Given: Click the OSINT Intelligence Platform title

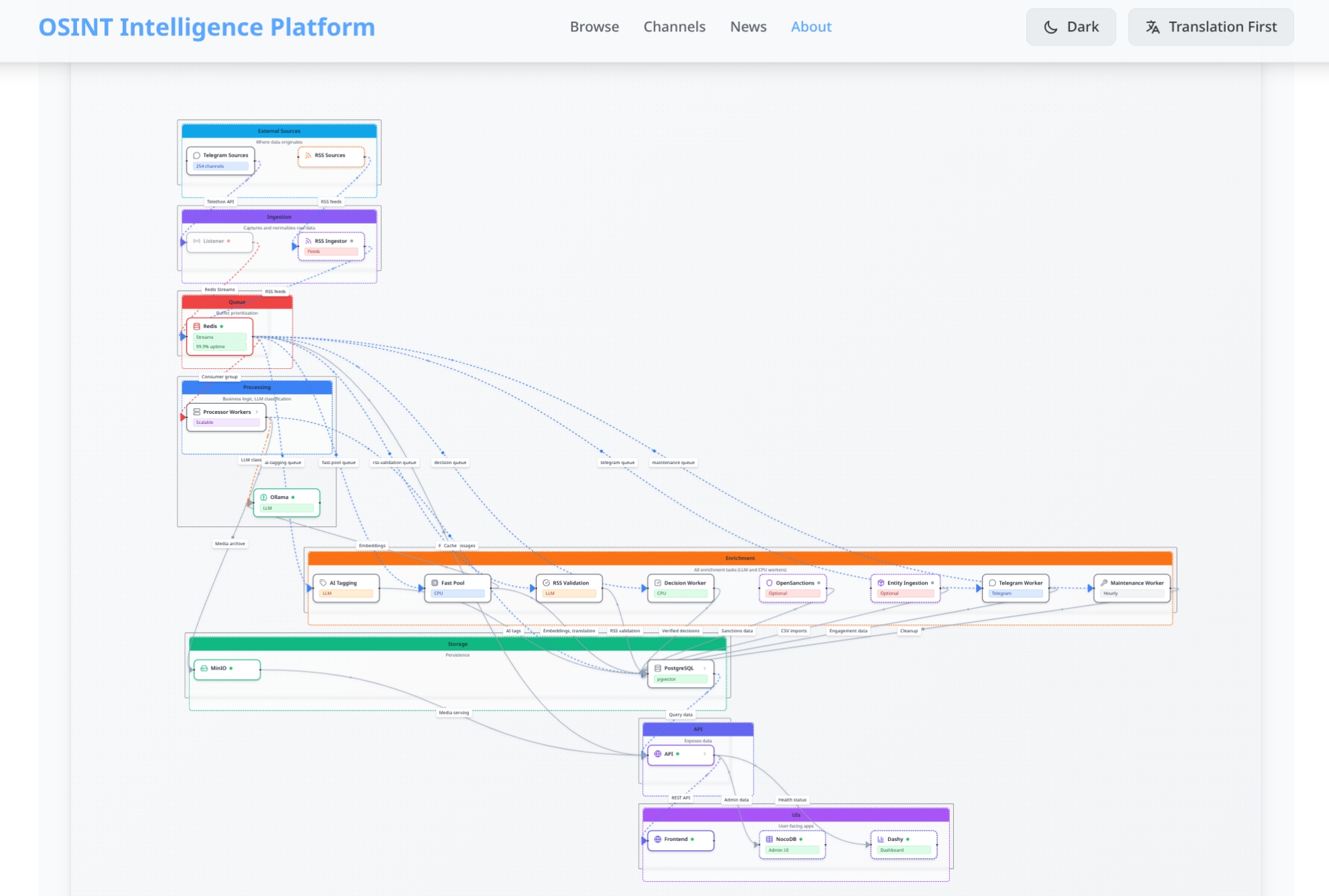Looking at the screenshot, I should click(206, 27).
